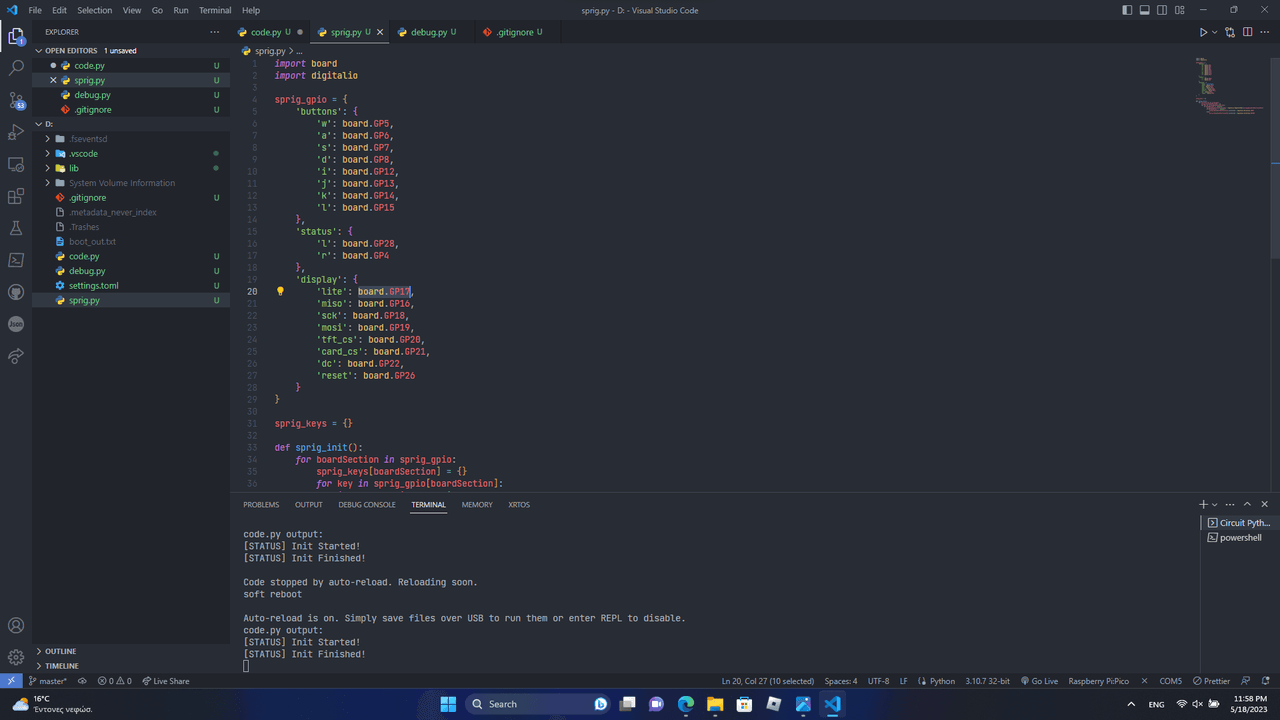Image resolution: width=1280 pixels, height=720 pixels.
Task: Click the lightbulb code action icon
Action: click(280, 292)
